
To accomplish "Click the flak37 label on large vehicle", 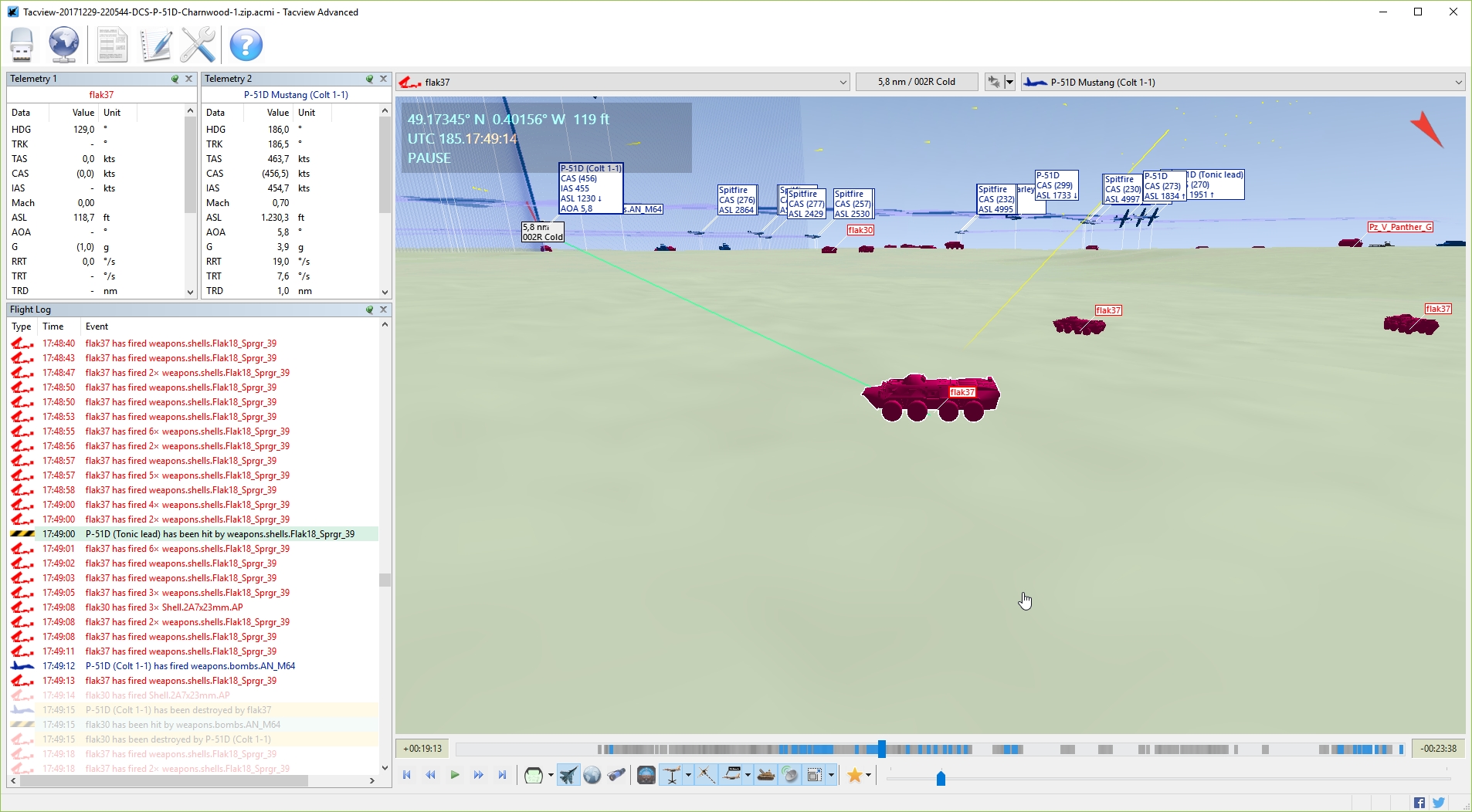I will pos(962,392).
